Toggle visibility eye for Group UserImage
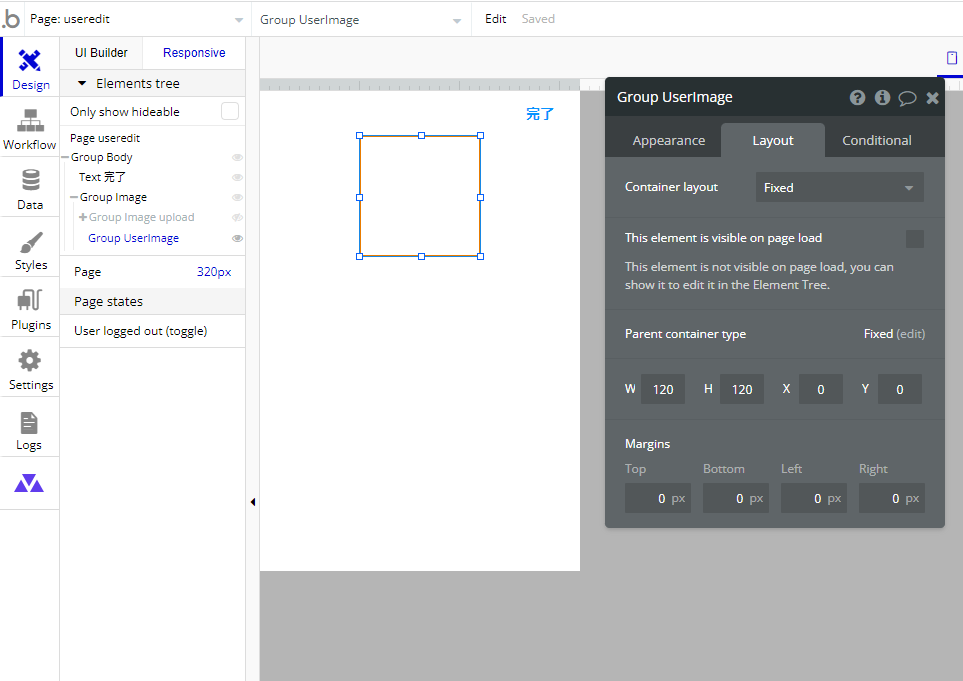The image size is (963, 681). (237, 238)
